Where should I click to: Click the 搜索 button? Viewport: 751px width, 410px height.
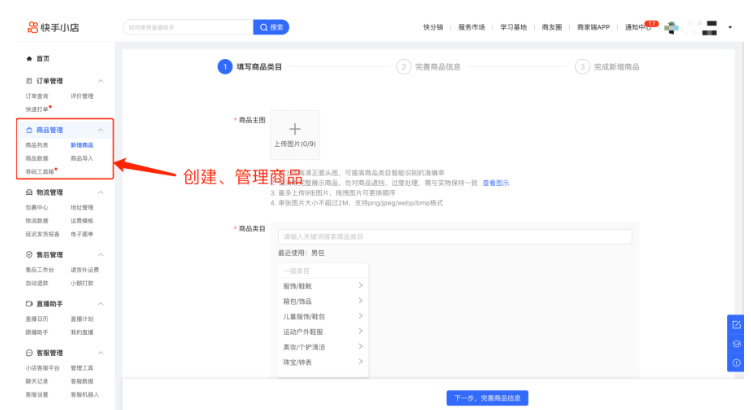(271, 27)
